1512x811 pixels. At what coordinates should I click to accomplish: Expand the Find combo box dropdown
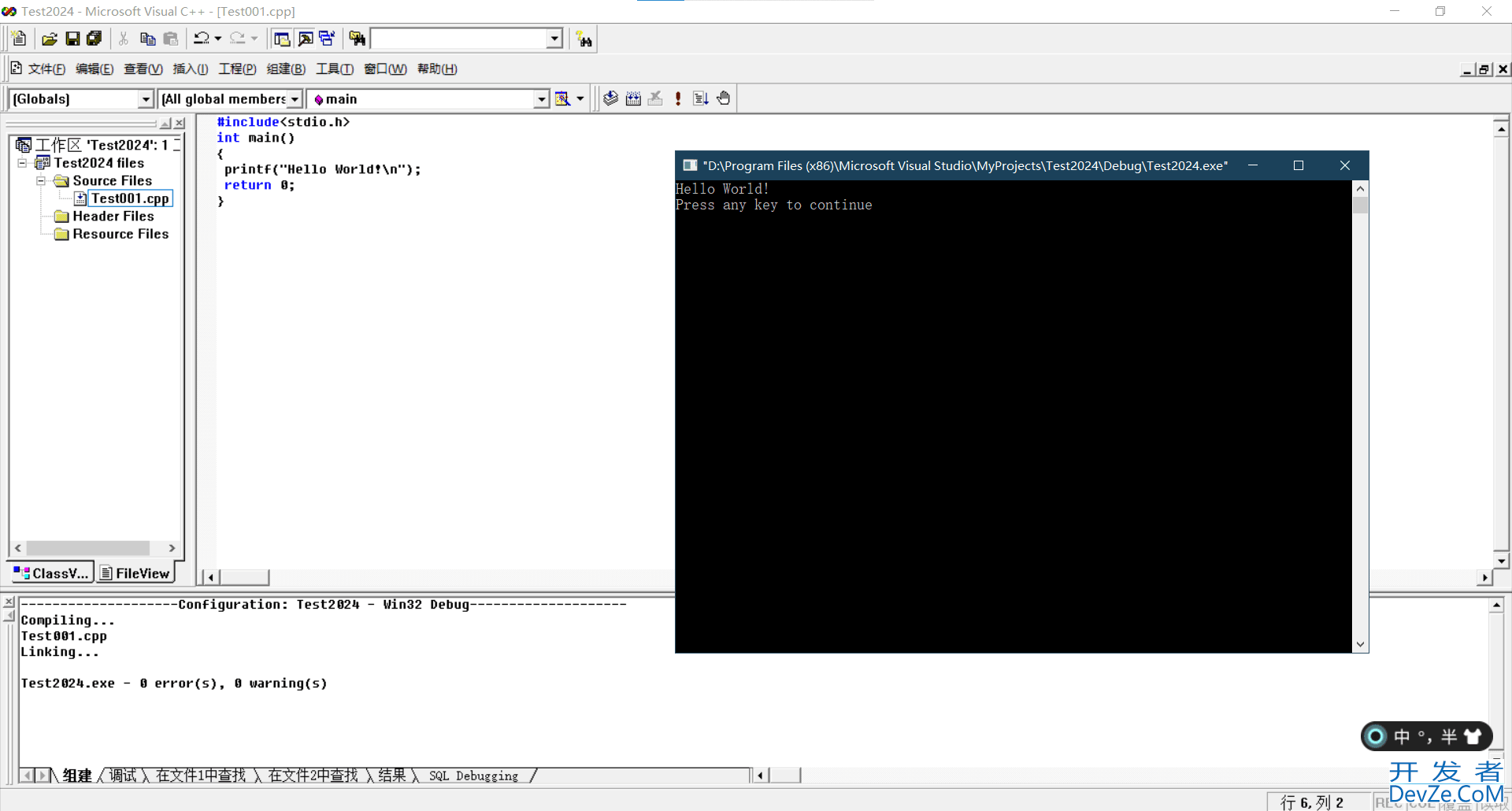pos(554,39)
